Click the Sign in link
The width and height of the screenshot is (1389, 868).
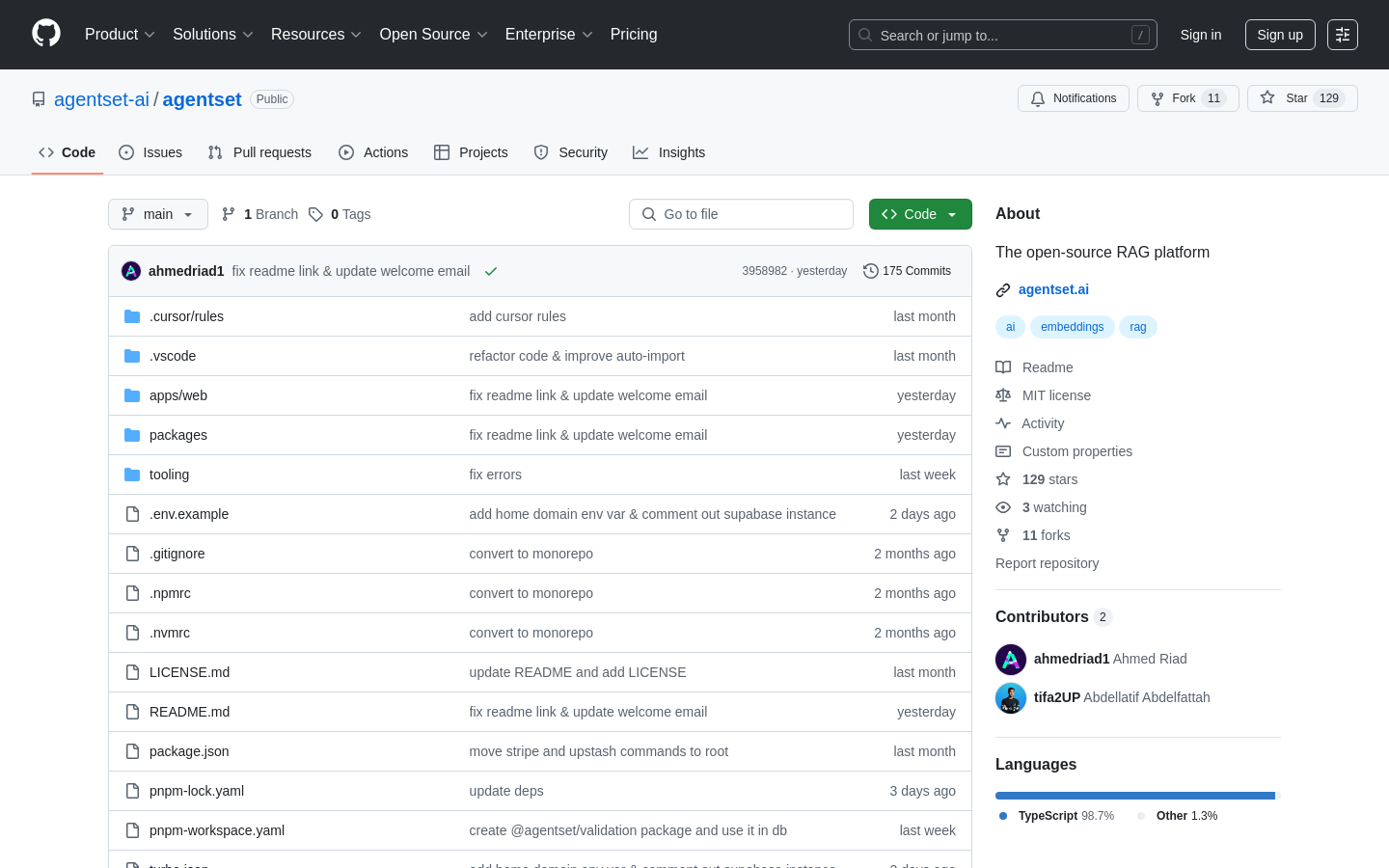(x=1201, y=35)
